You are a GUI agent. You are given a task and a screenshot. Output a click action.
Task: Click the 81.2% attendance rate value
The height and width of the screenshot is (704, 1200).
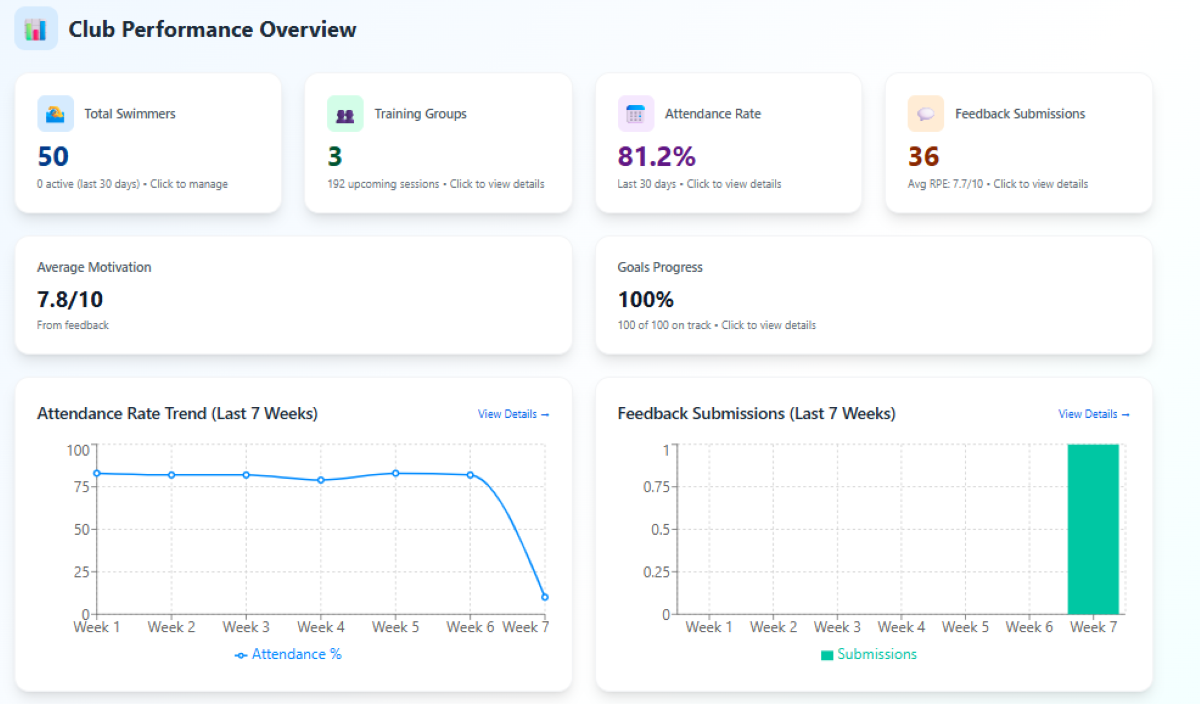coord(656,157)
